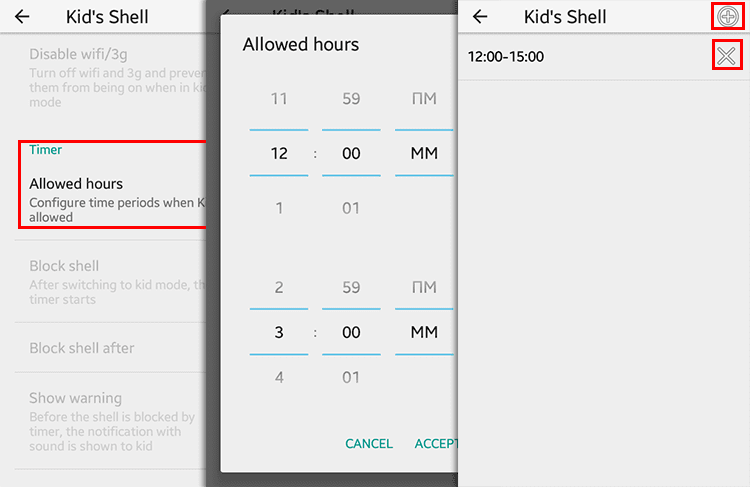Select minute 59 in start time picker
This screenshot has width=750, height=487.
pyautogui.click(x=351, y=99)
